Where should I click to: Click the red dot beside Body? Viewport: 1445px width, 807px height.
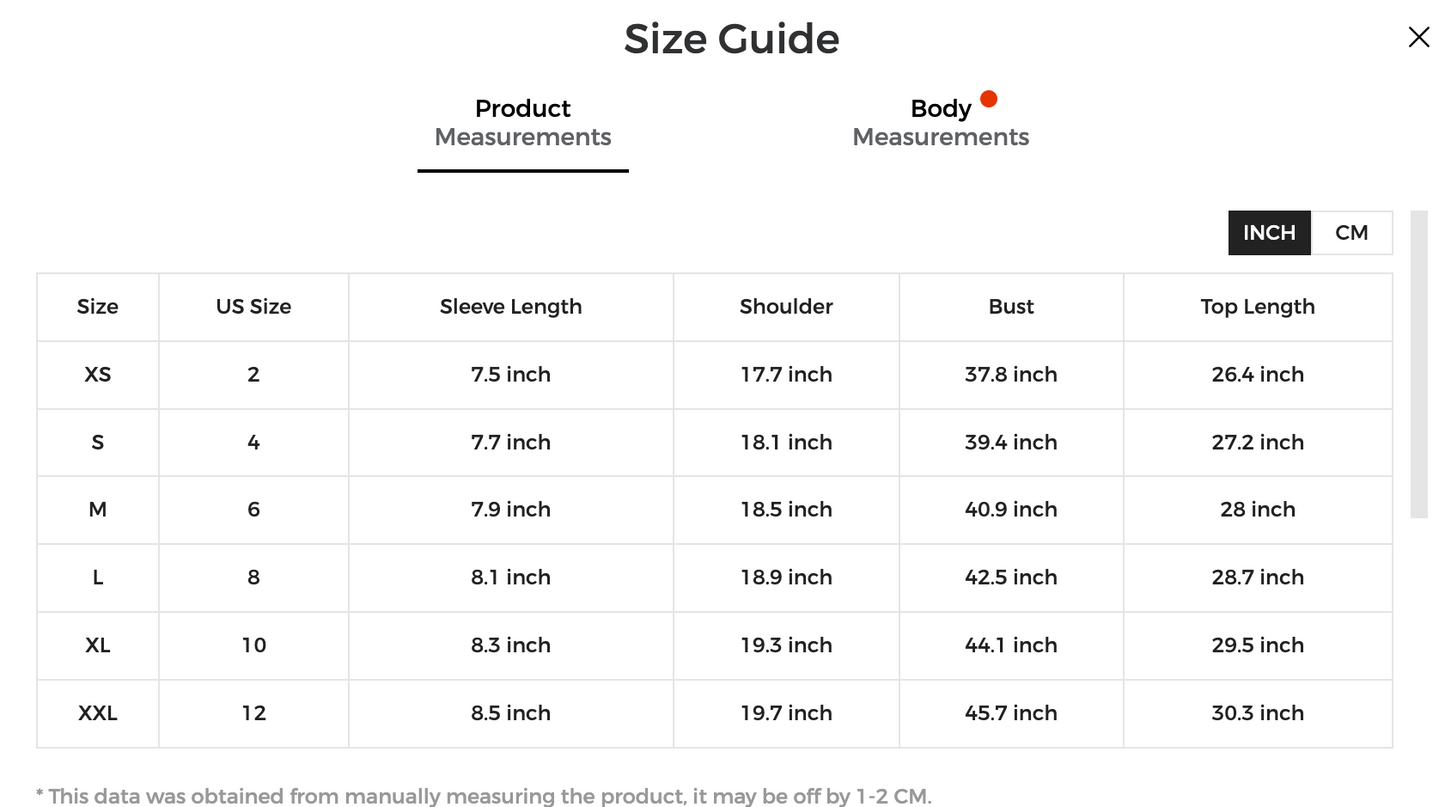click(x=988, y=99)
